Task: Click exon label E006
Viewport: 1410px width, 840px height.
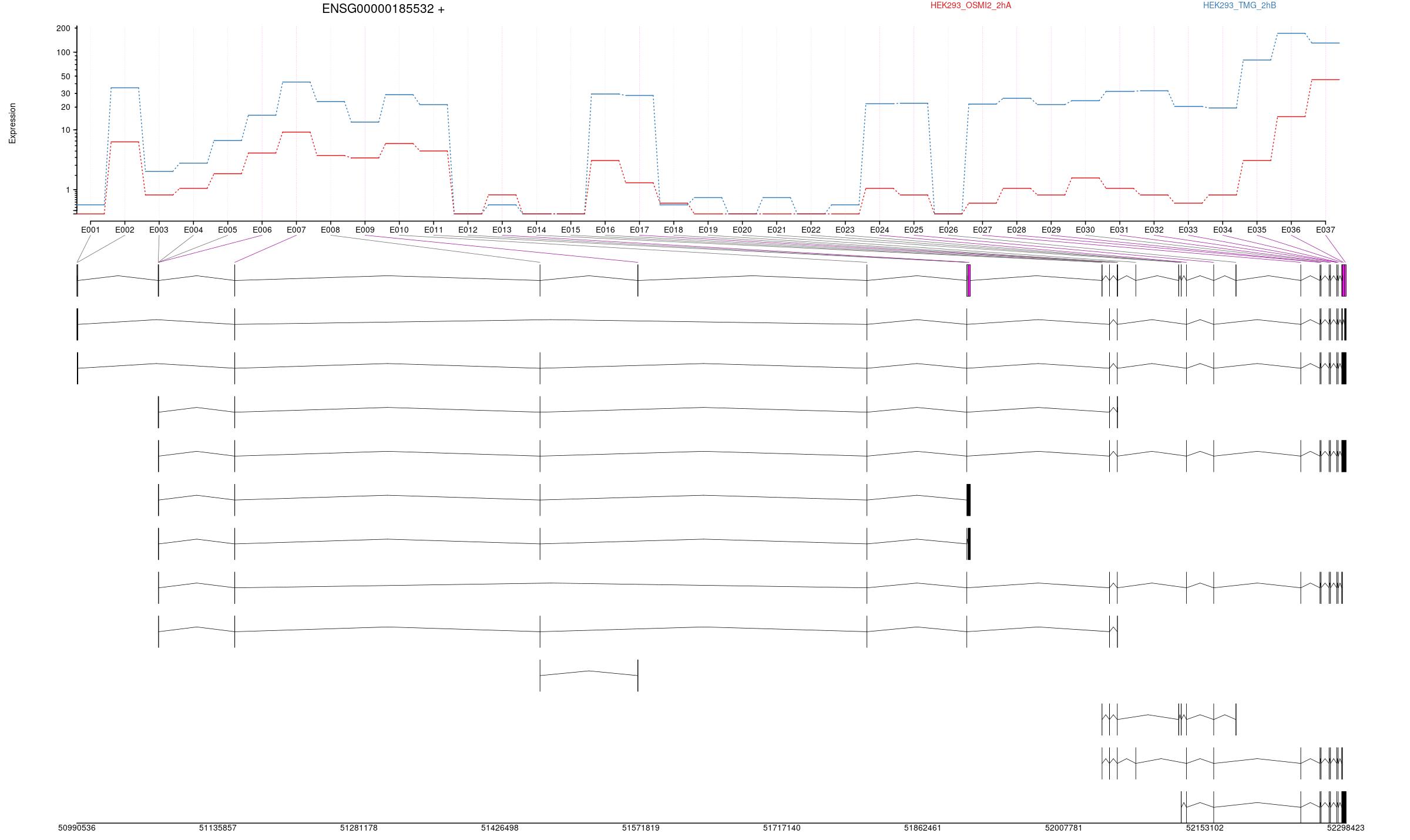Action: coord(262,230)
